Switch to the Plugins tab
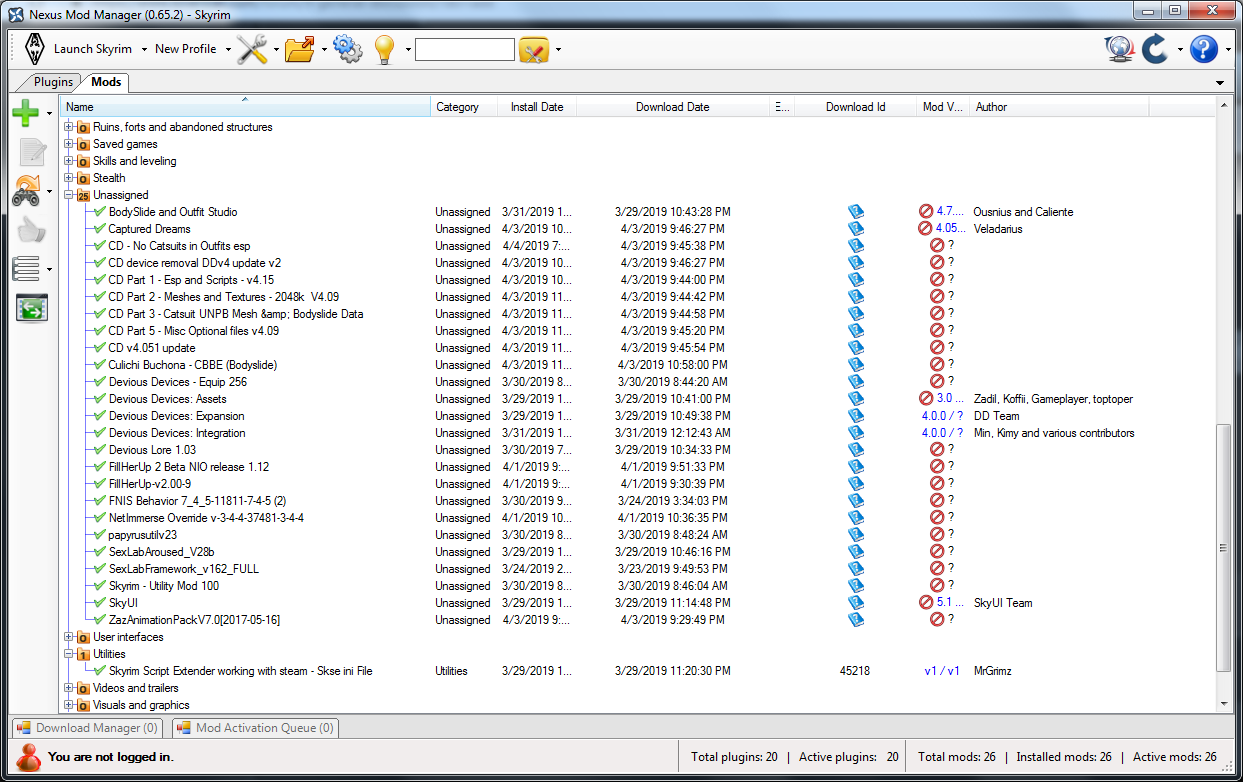 tap(53, 82)
